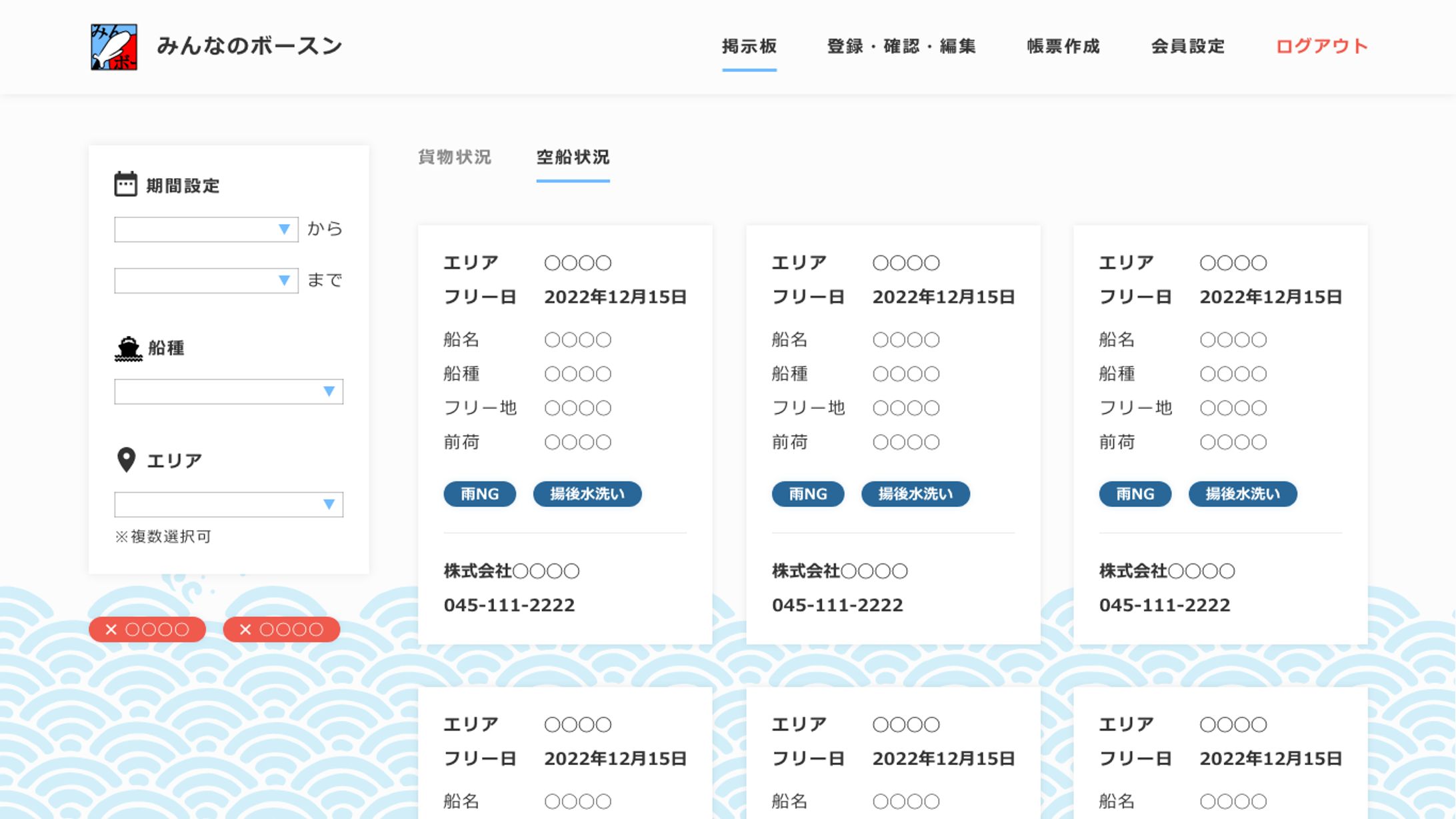
Task: Click phone number 045-111-2222 on the middle card
Action: [x=837, y=605]
